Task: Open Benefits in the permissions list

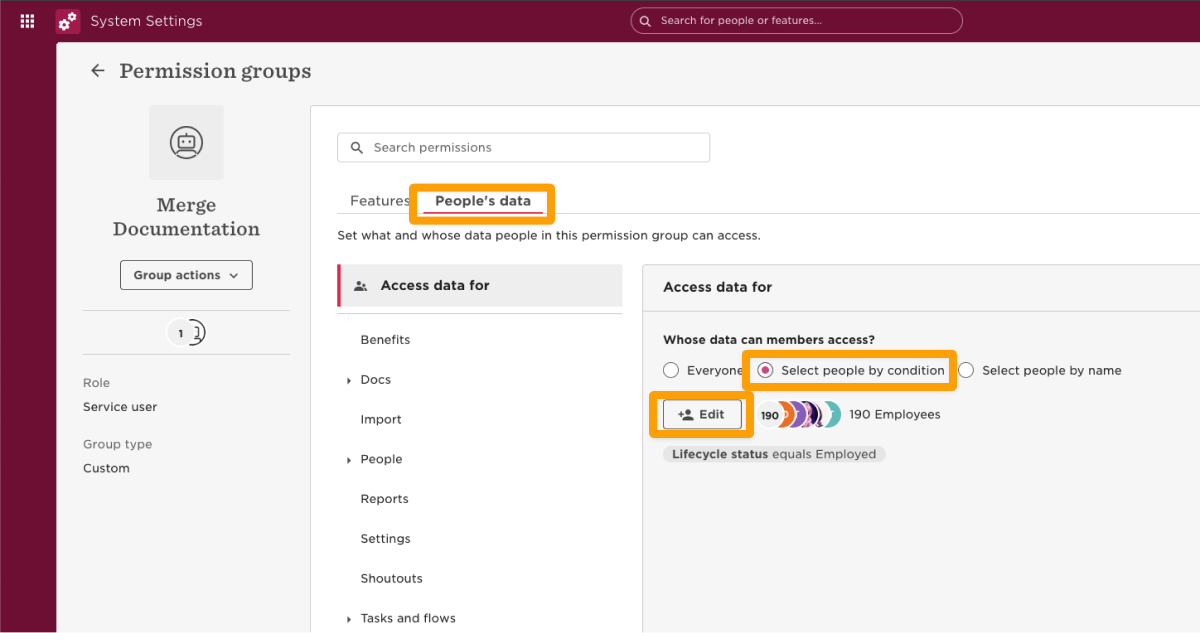Action: click(x=385, y=340)
